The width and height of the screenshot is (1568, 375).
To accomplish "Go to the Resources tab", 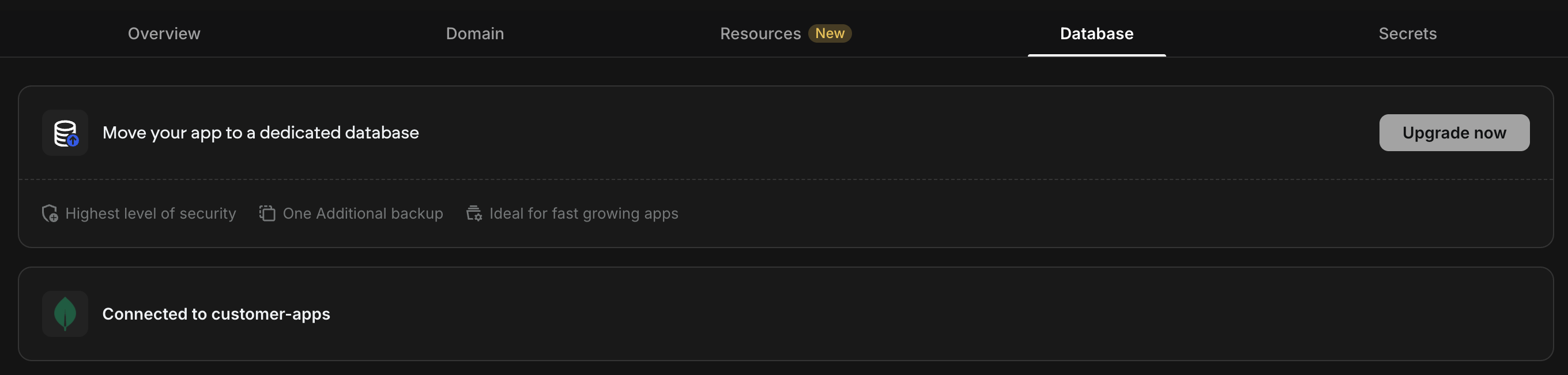I will pyautogui.click(x=760, y=33).
